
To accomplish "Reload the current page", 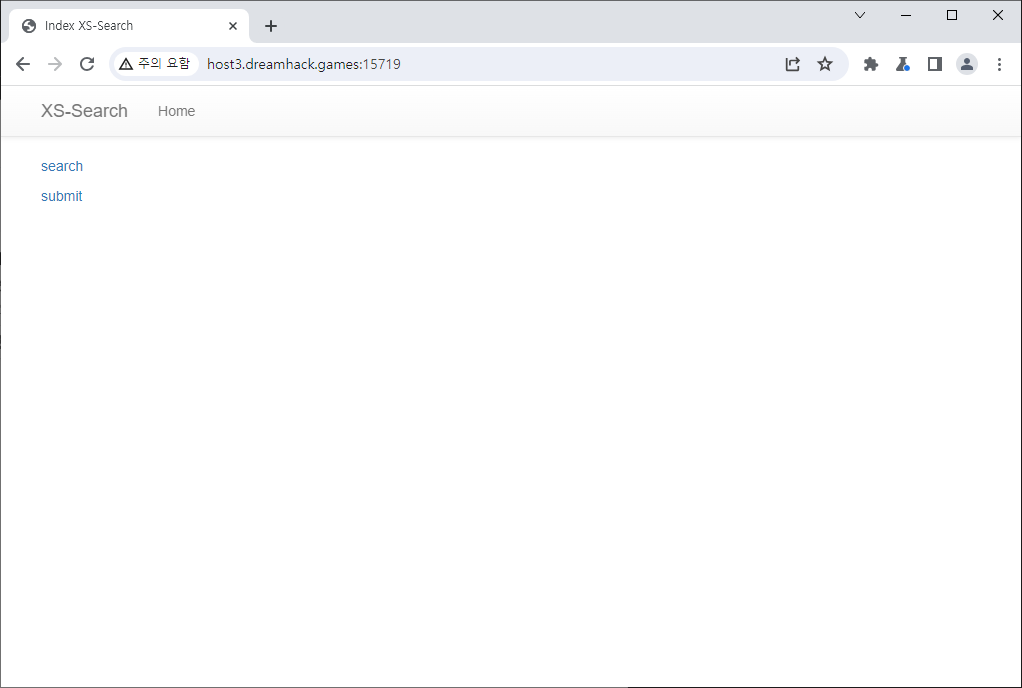I will [x=87, y=64].
